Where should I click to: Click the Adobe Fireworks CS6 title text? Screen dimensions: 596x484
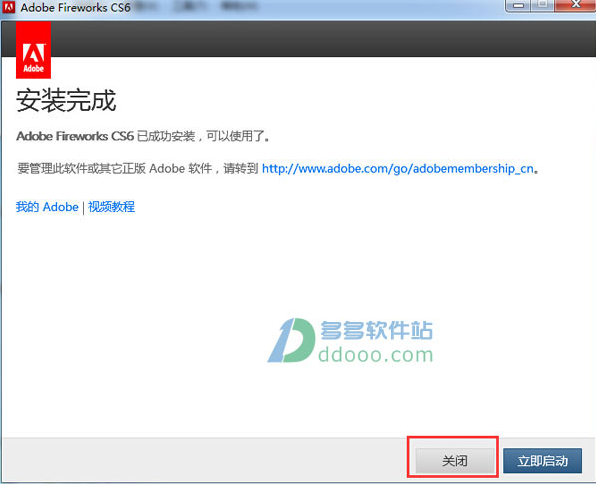click(75, 7)
